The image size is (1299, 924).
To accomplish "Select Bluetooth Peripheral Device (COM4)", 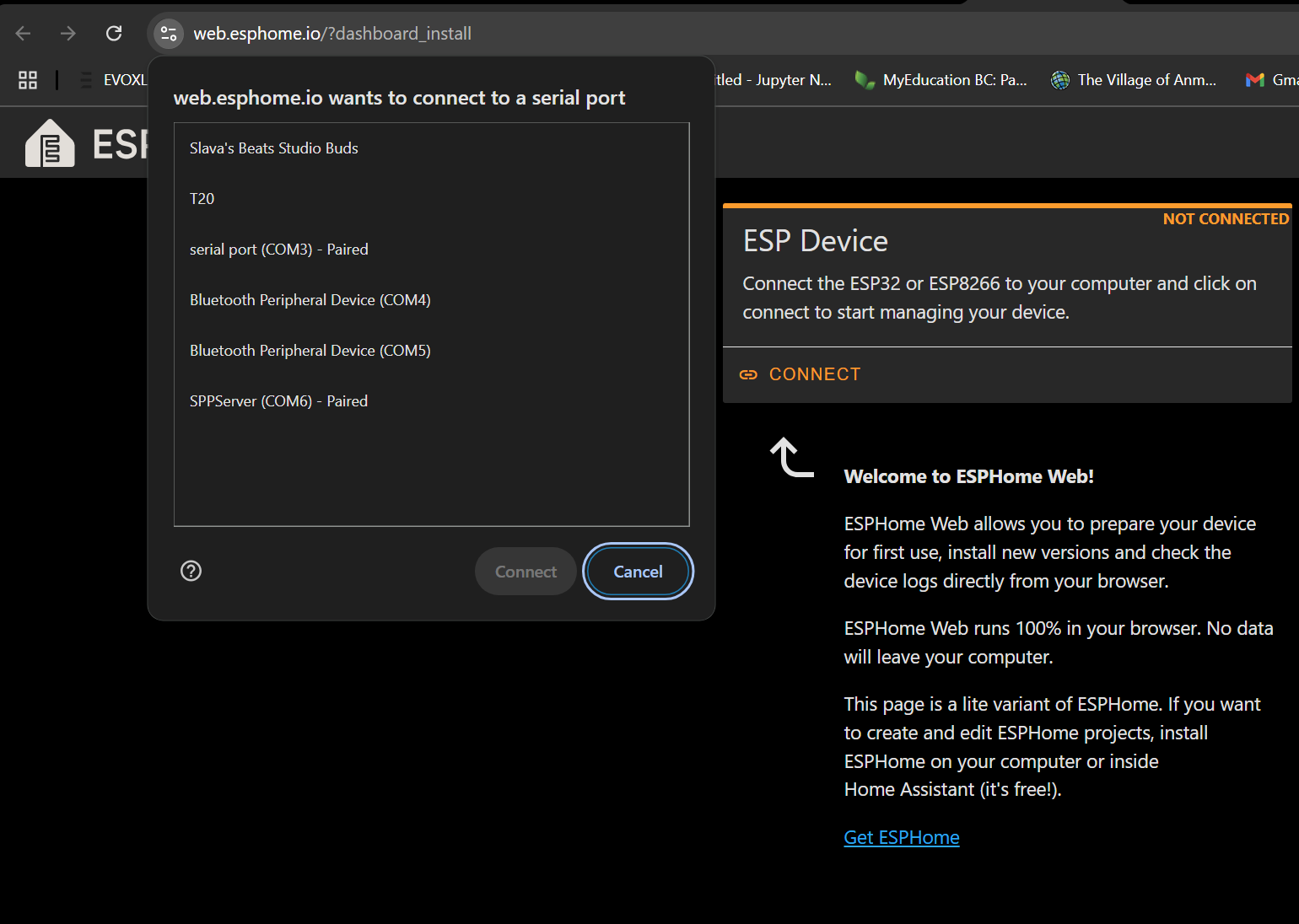I will (x=310, y=300).
